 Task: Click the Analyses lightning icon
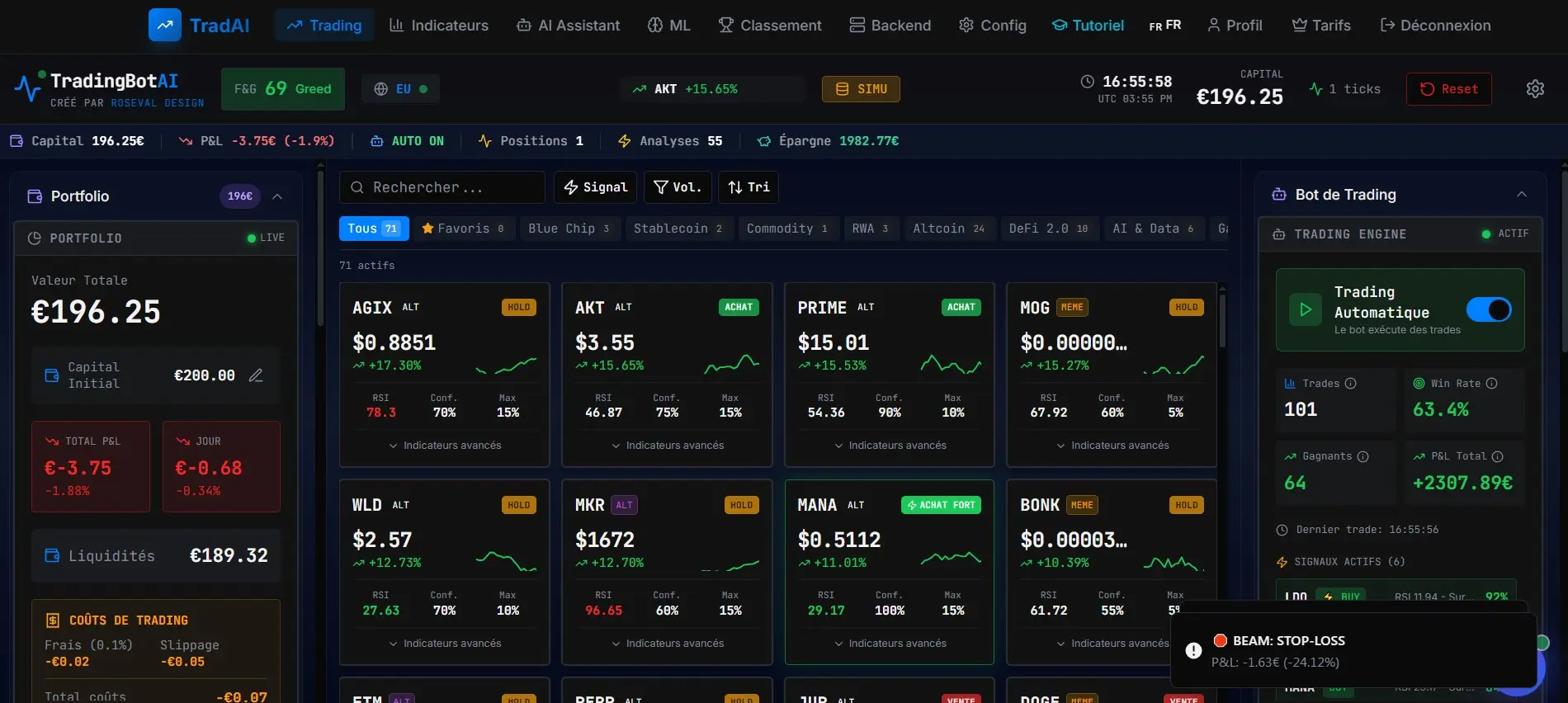point(625,141)
